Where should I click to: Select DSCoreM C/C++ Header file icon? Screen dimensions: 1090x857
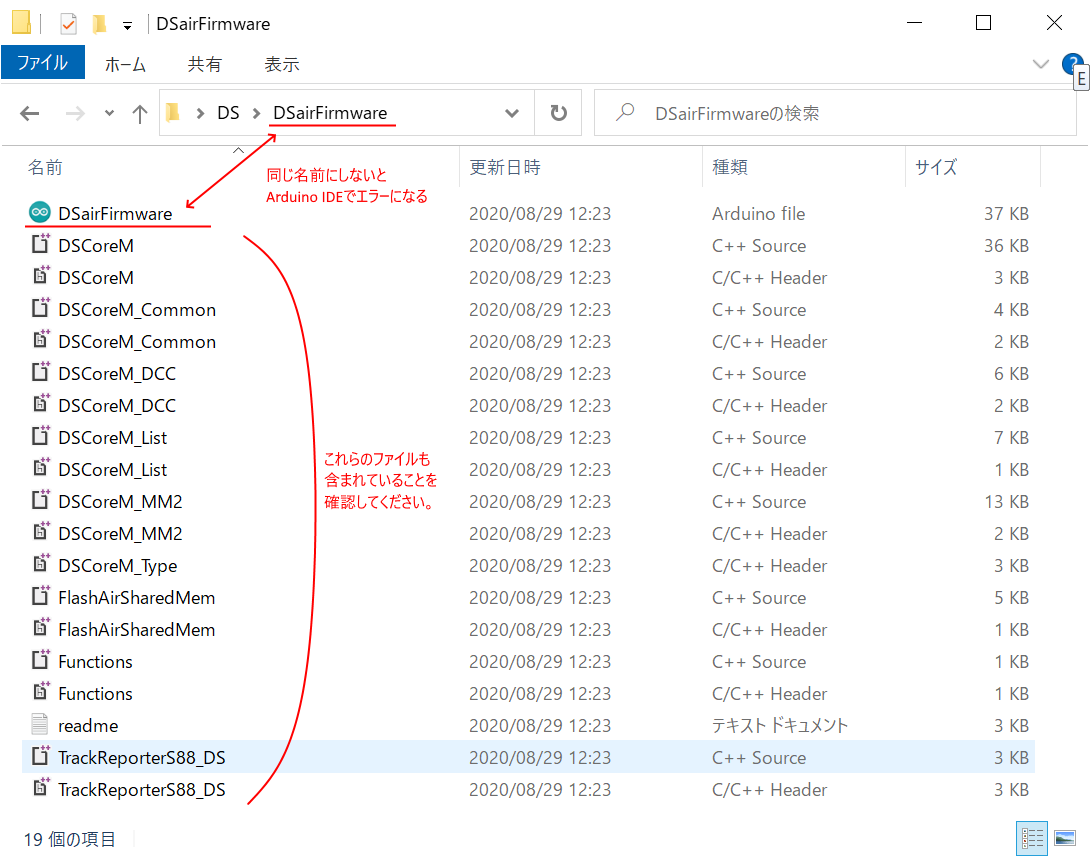tap(40, 276)
